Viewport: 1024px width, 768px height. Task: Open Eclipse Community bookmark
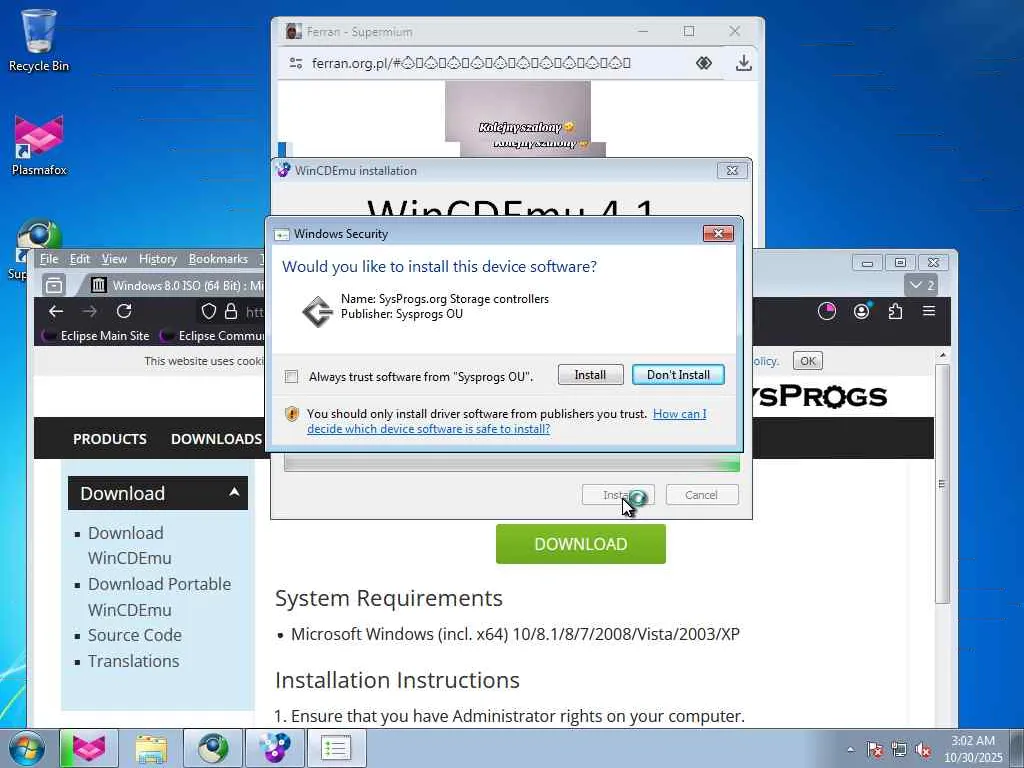(x=213, y=336)
